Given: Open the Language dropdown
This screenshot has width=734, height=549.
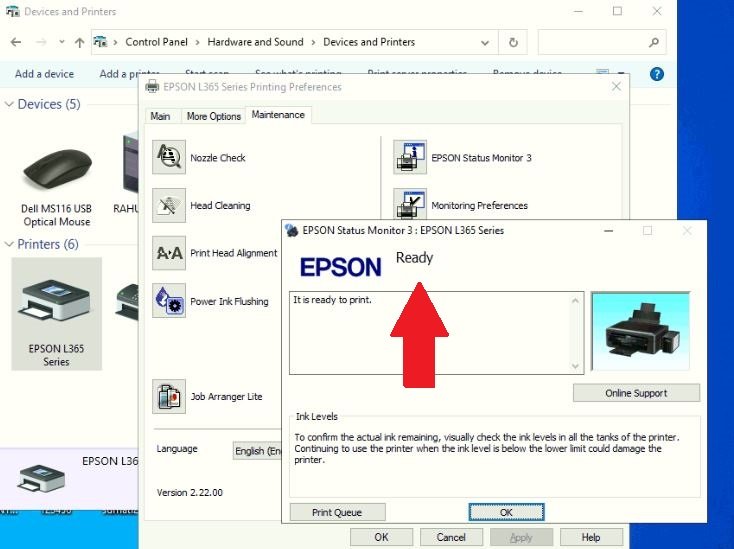Looking at the screenshot, I should pyautogui.click(x=258, y=451).
